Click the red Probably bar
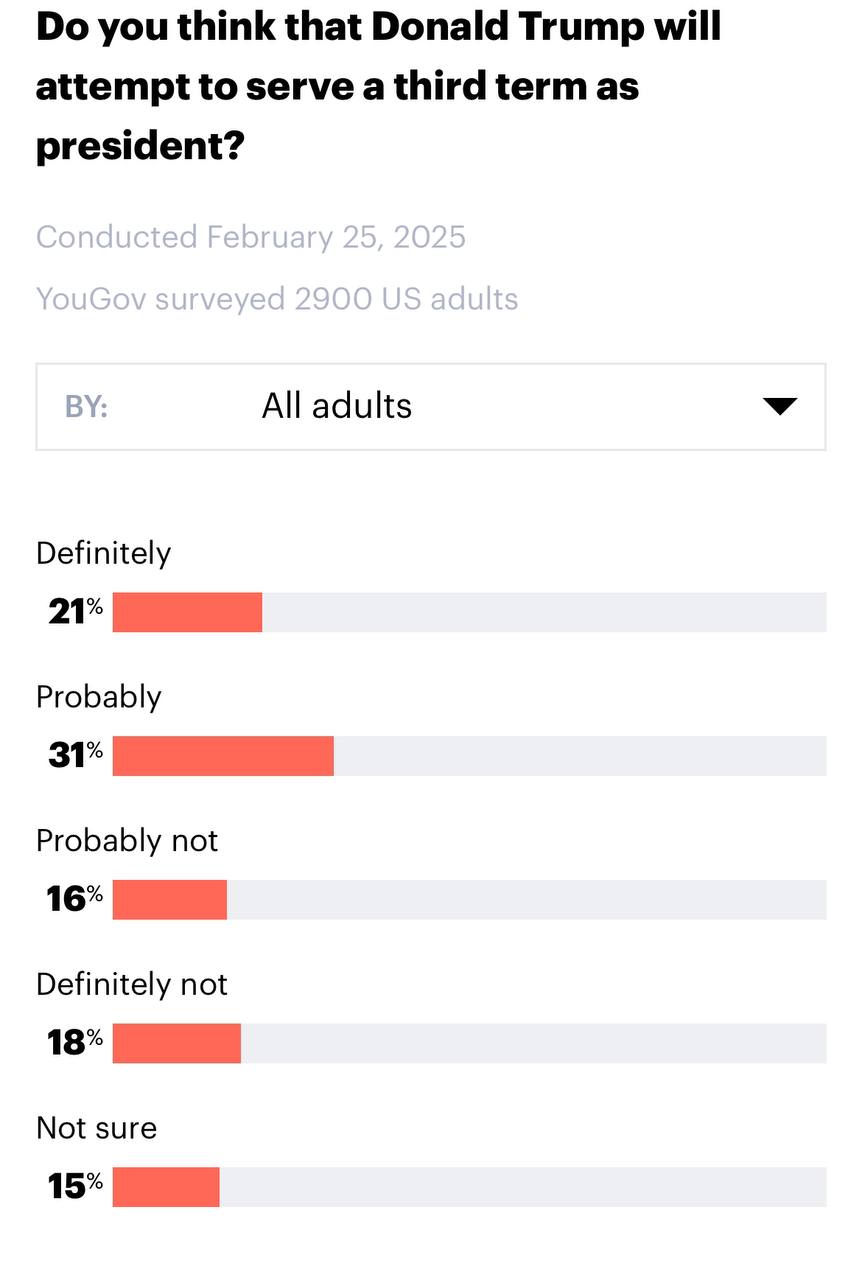The image size is (862, 1280). pos(223,756)
